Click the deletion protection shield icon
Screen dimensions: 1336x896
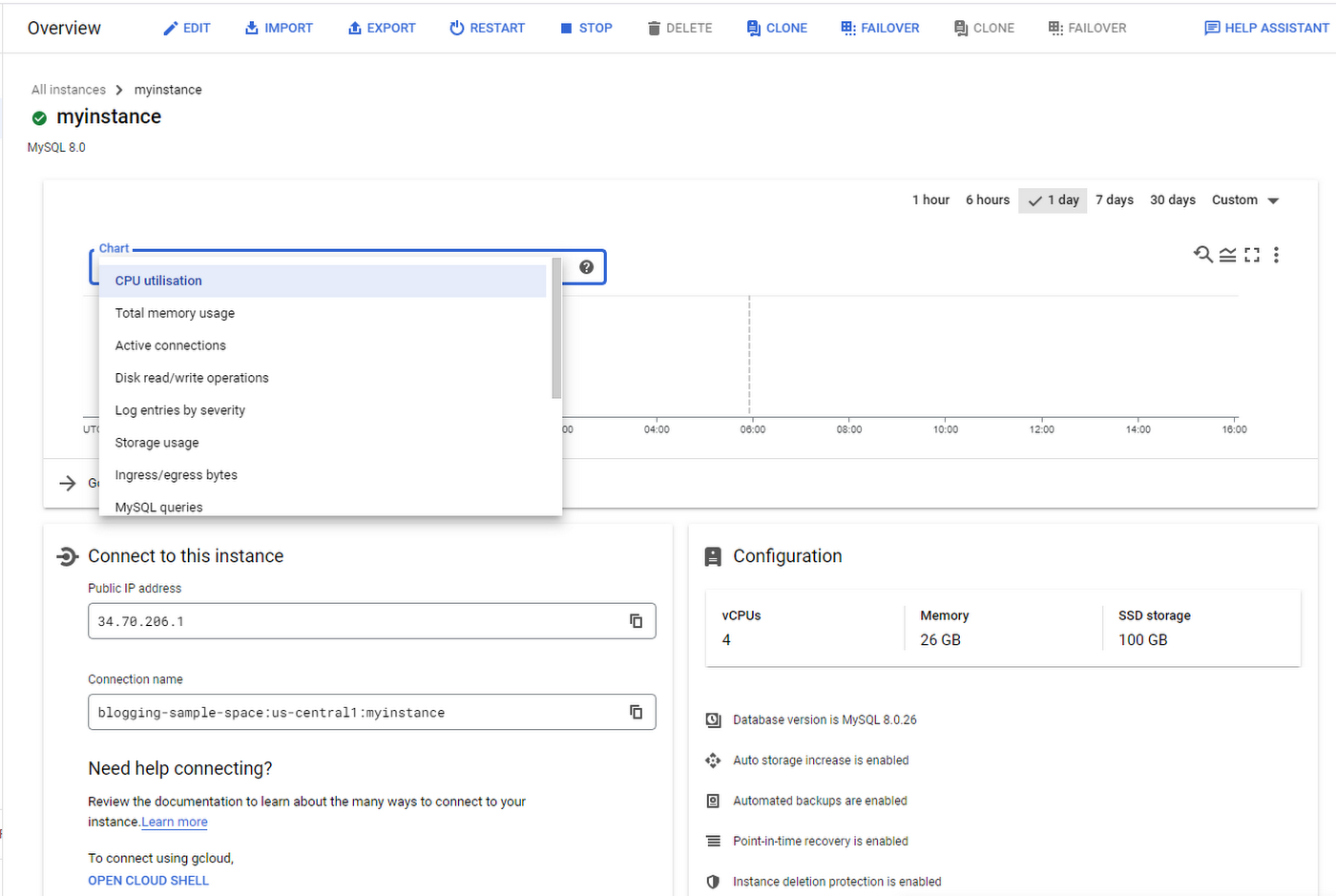[713, 882]
